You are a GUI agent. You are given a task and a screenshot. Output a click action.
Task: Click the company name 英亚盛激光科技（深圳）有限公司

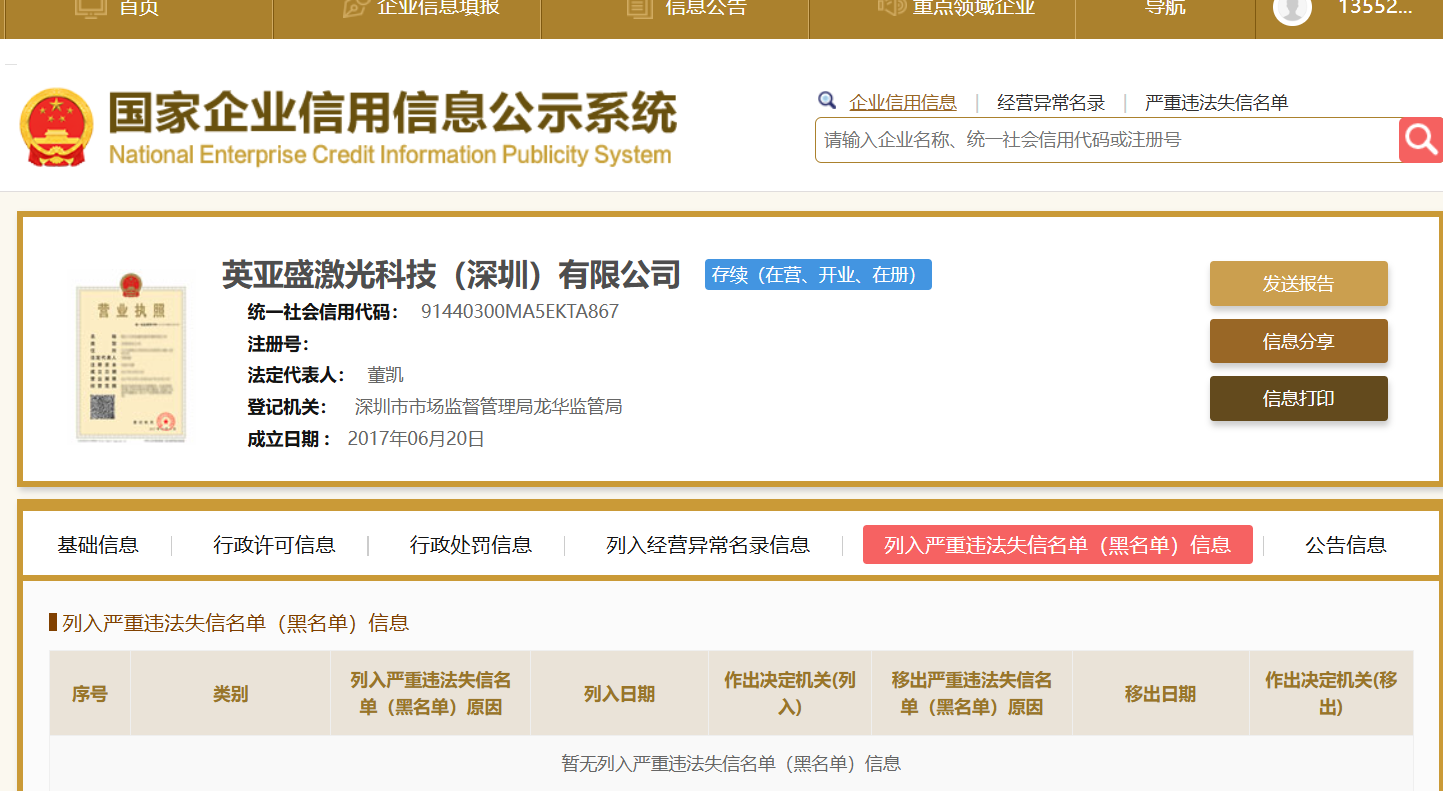pyautogui.click(x=451, y=274)
